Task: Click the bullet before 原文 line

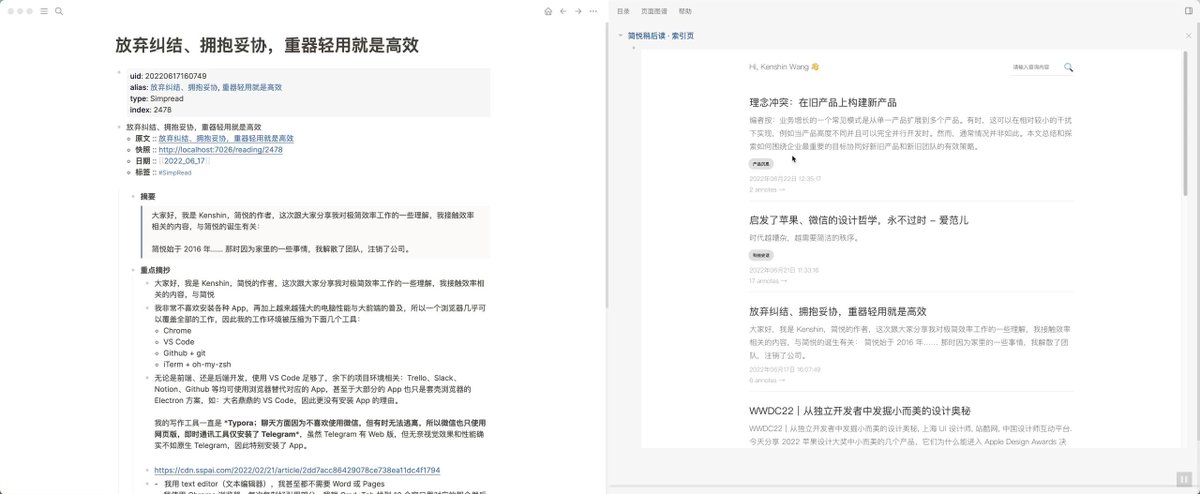Action: pyautogui.click(x=130, y=139)
